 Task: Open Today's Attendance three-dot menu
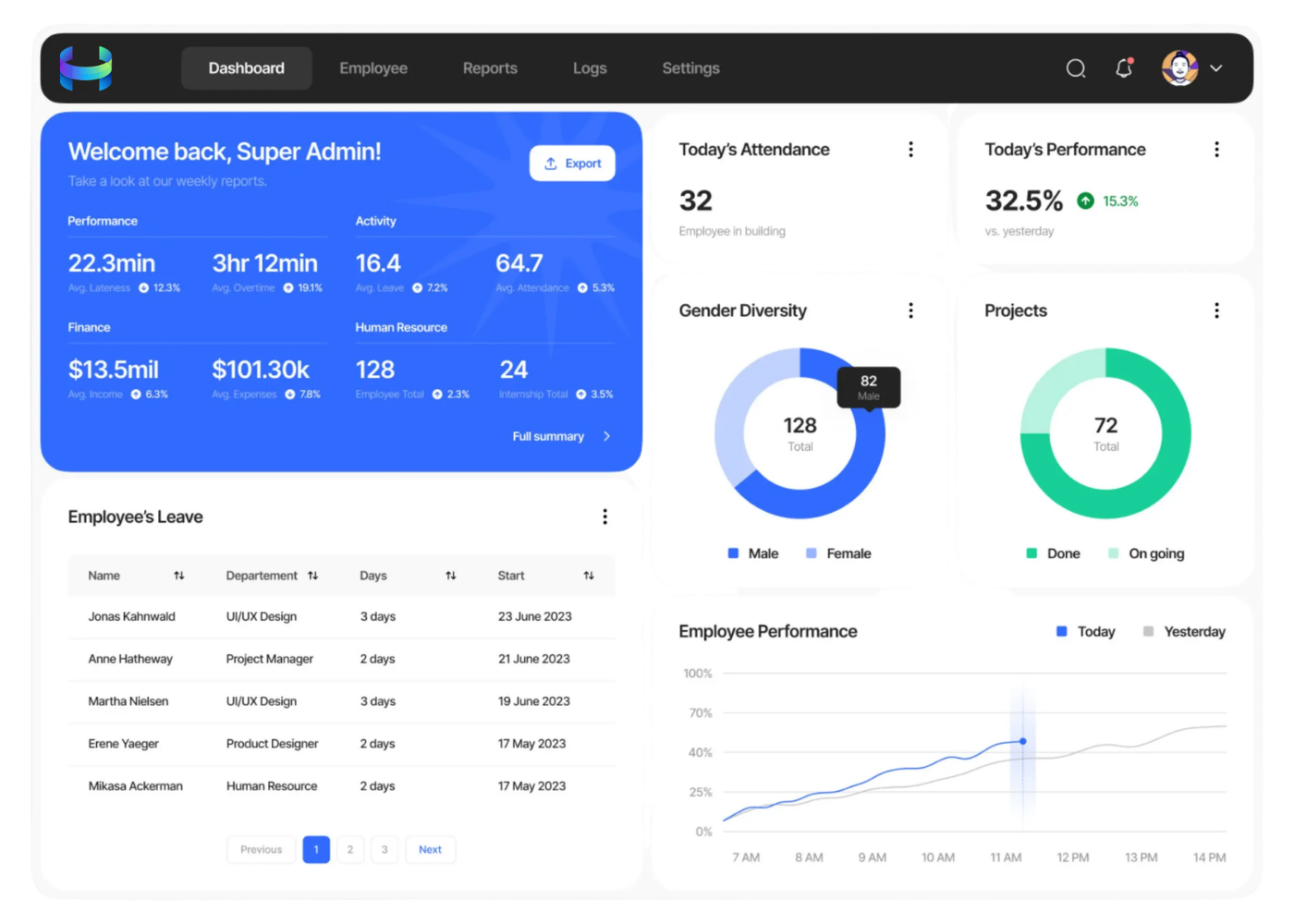tap(910, 150)
